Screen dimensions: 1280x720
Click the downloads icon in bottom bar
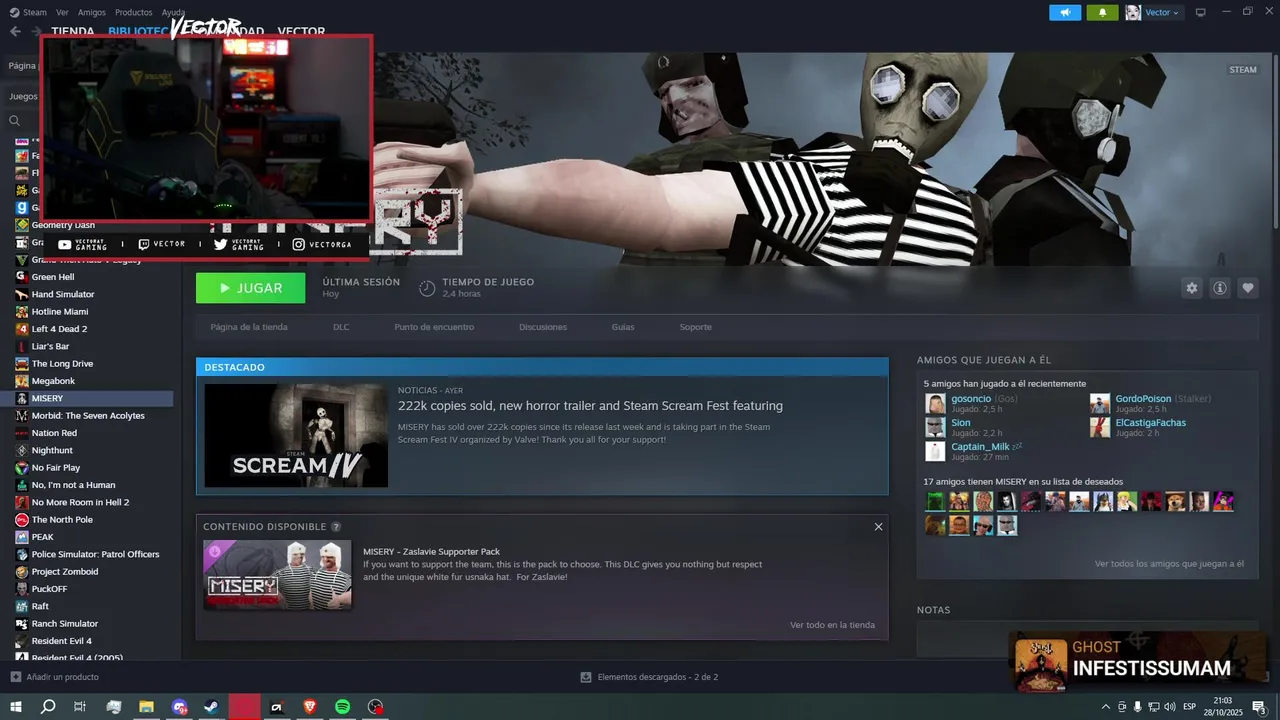click(586, 677)
